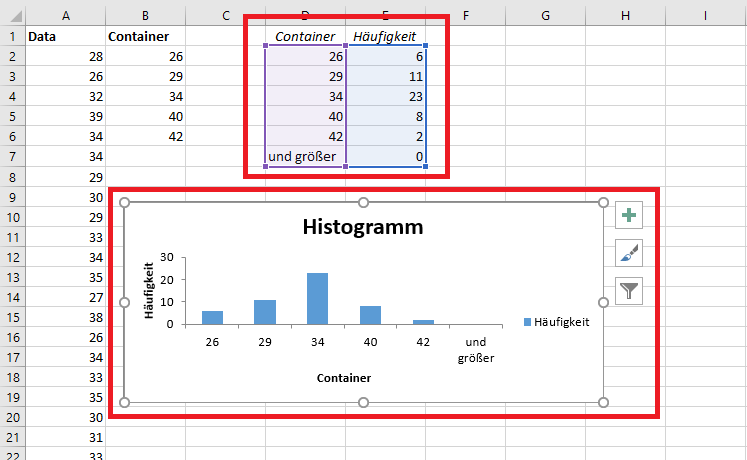Select row 15 header
Viewport: 747px width, 460px height.
point(13,317)
